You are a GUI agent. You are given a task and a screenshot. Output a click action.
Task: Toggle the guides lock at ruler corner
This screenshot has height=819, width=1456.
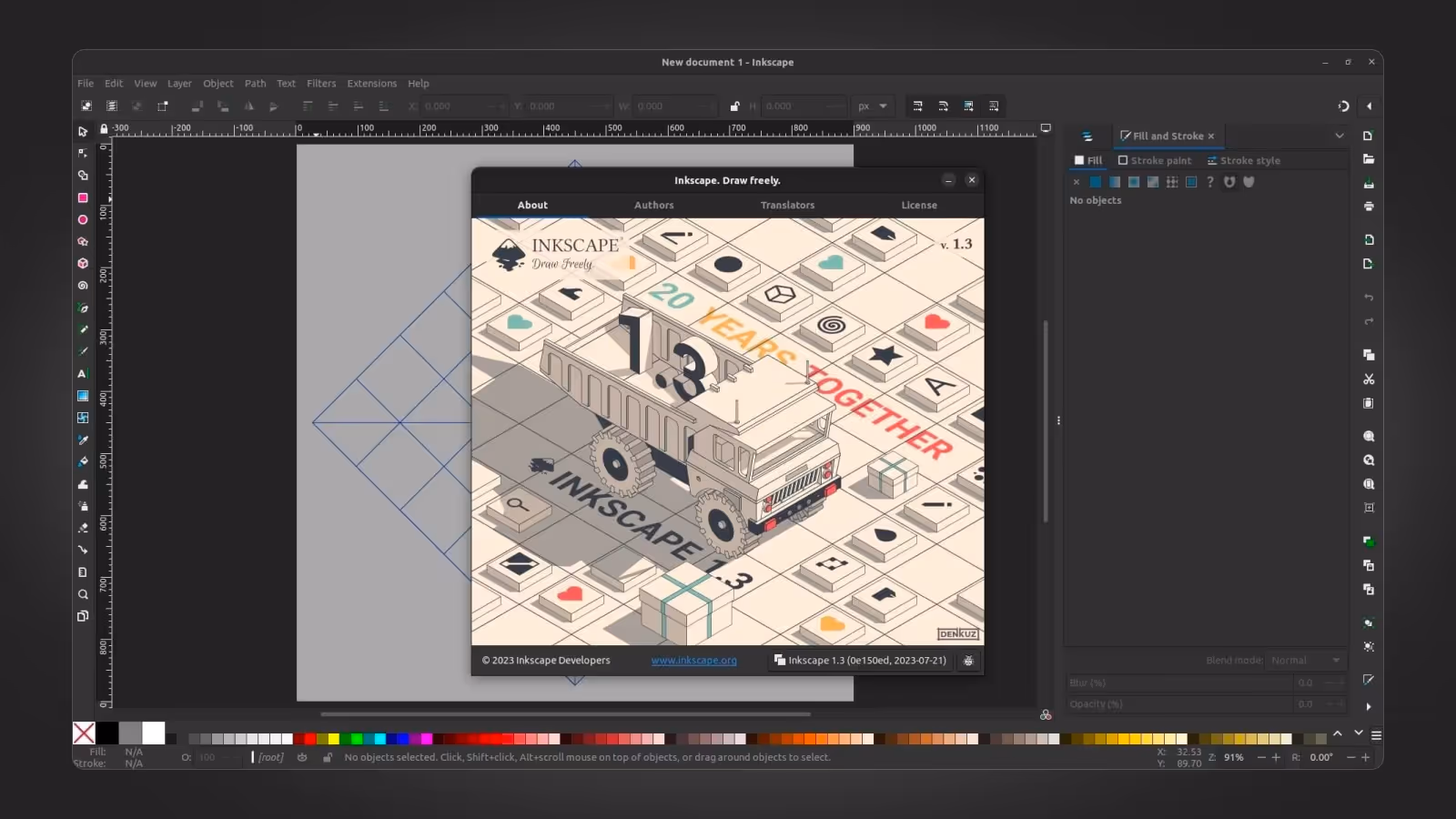(x=104, y=130)
